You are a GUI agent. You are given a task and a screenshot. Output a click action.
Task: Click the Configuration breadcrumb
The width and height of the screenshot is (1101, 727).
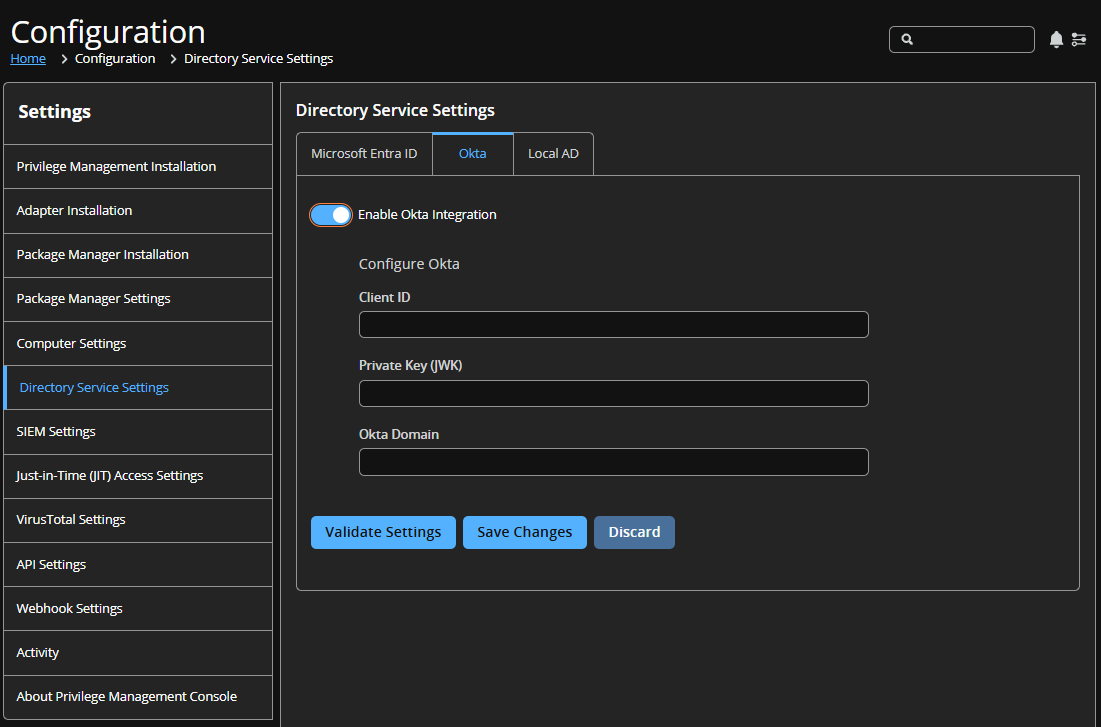coord(115,59)
